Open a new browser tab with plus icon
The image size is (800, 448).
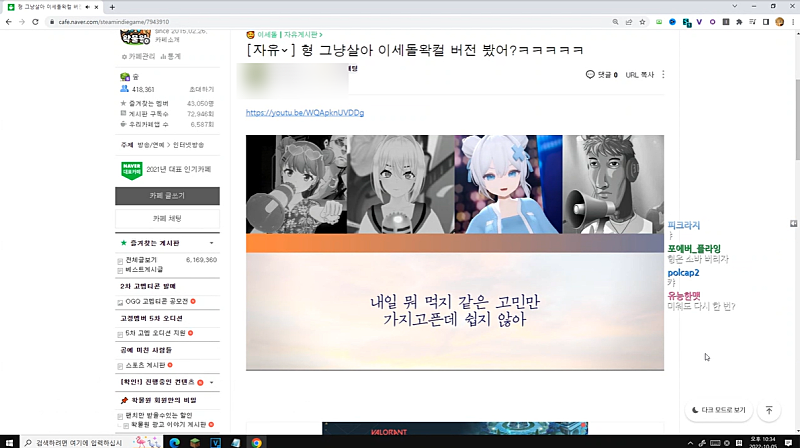click(x=112, y=7)
